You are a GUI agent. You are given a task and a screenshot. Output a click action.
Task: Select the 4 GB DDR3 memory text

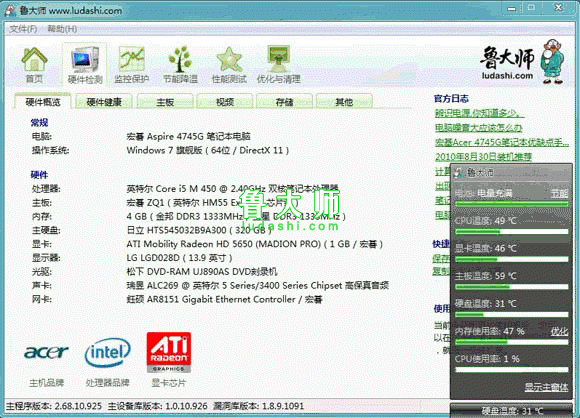tap(236, 216)
